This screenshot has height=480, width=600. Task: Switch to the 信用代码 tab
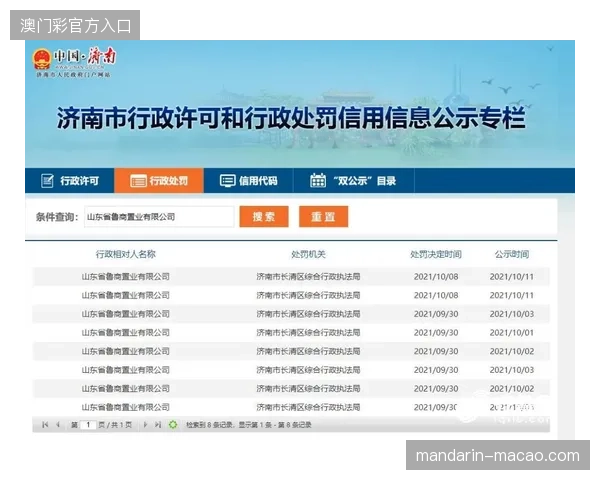248,181
